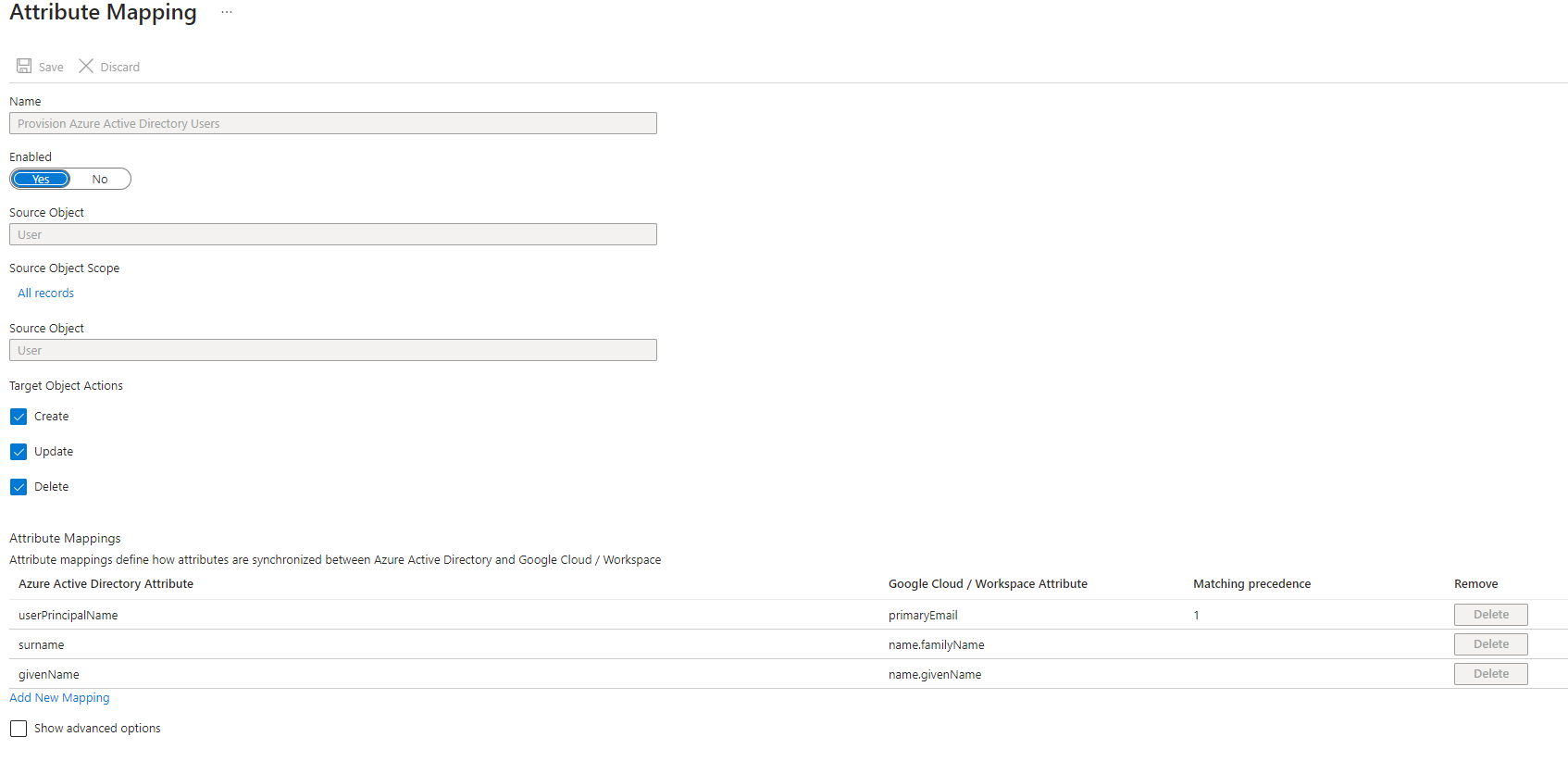The image size is (1568, 774).
Task: Uncheck the Delete target action checkbox
Action: coord(19,487)
